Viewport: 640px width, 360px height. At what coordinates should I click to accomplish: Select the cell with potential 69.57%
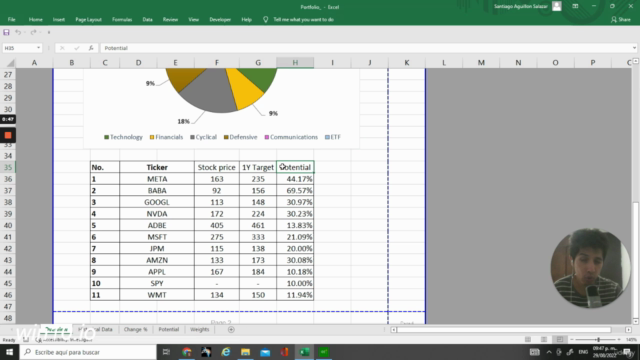pos(295,191)
